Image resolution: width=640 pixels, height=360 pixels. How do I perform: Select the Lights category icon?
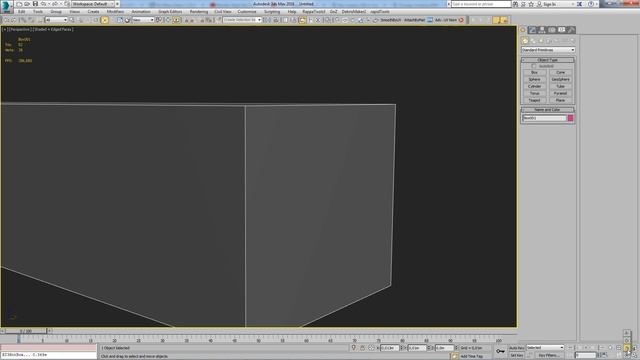541,41
